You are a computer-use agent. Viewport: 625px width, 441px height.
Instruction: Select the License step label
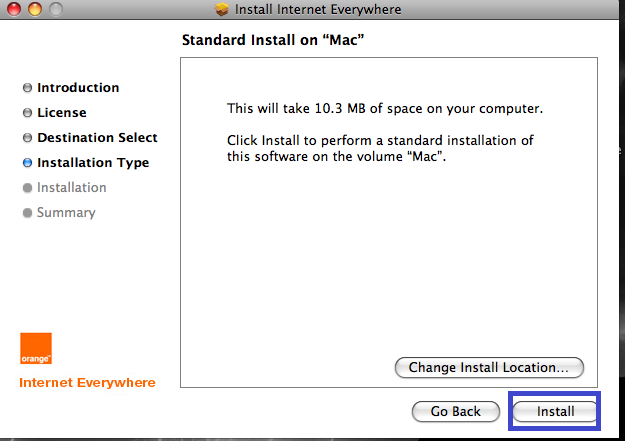pos(62,112)
